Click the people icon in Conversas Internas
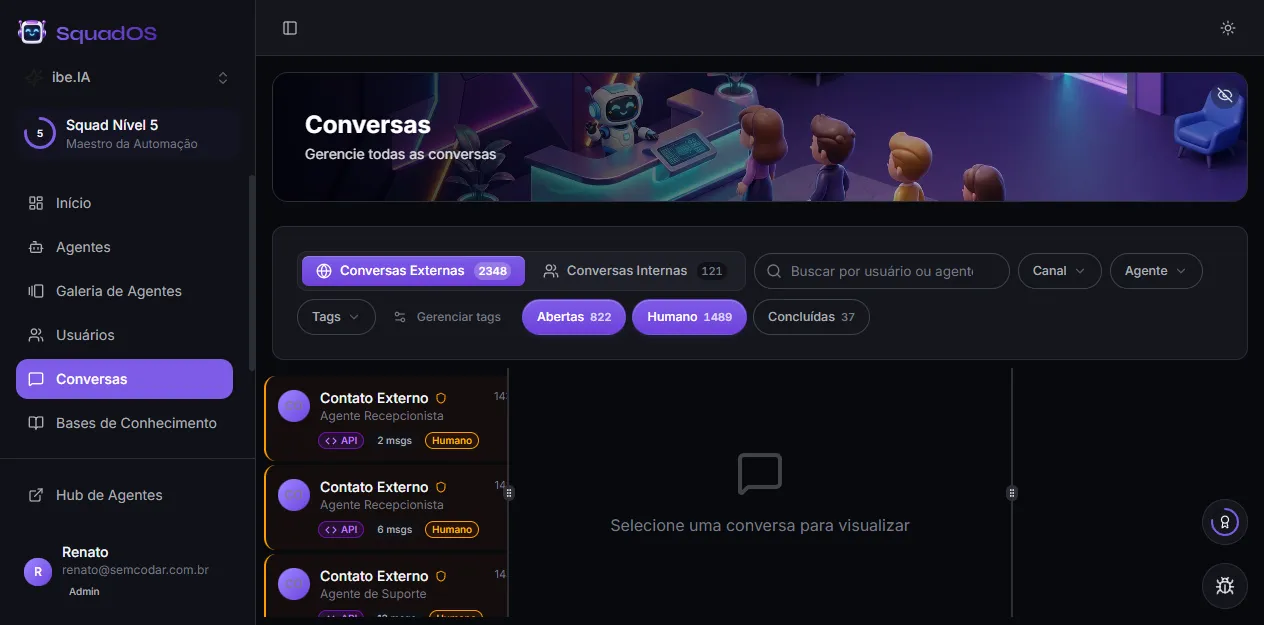 [551, 271]
